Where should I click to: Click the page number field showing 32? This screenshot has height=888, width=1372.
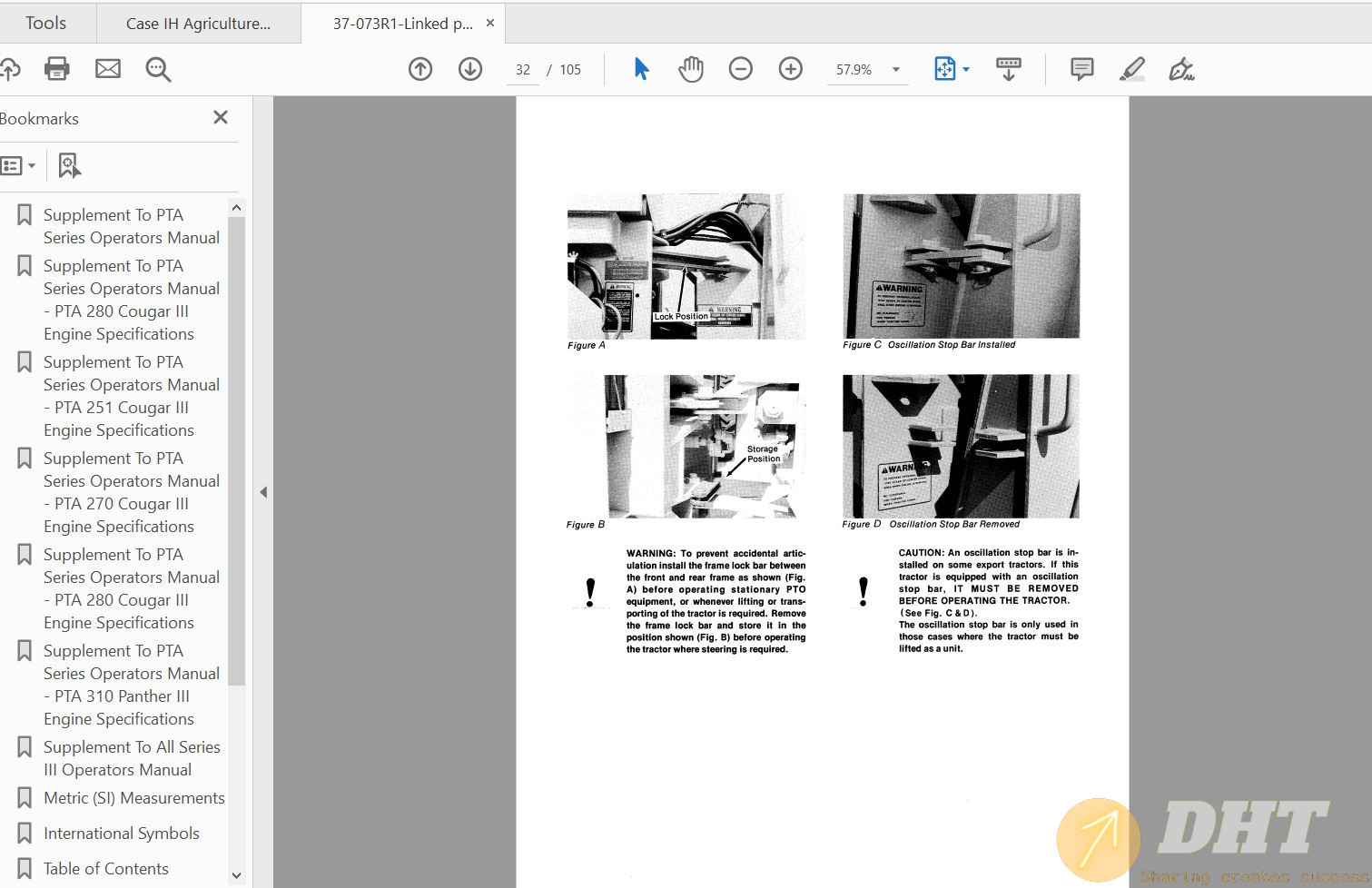click(x=523, y=70)
